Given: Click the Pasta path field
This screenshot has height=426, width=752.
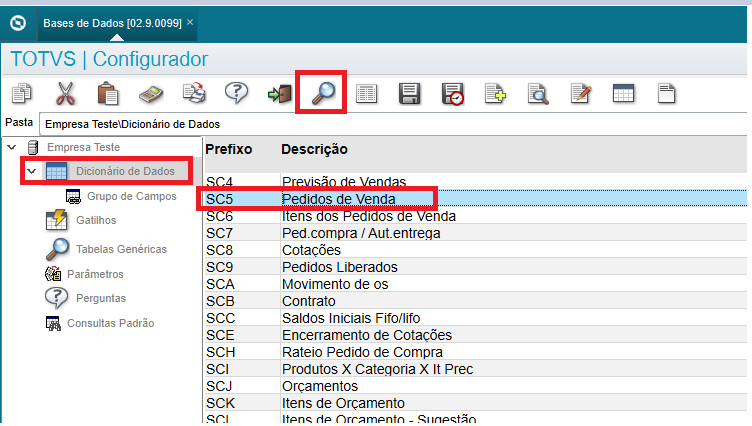Looking at the screenshot, I should tap(393, 124).
